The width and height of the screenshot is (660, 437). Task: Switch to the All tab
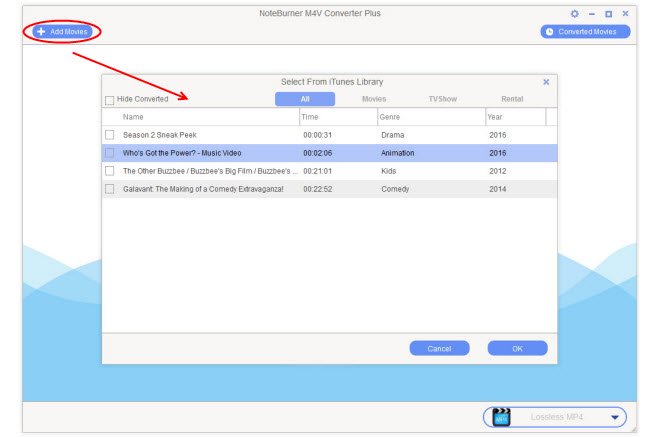tap(305, 99)
